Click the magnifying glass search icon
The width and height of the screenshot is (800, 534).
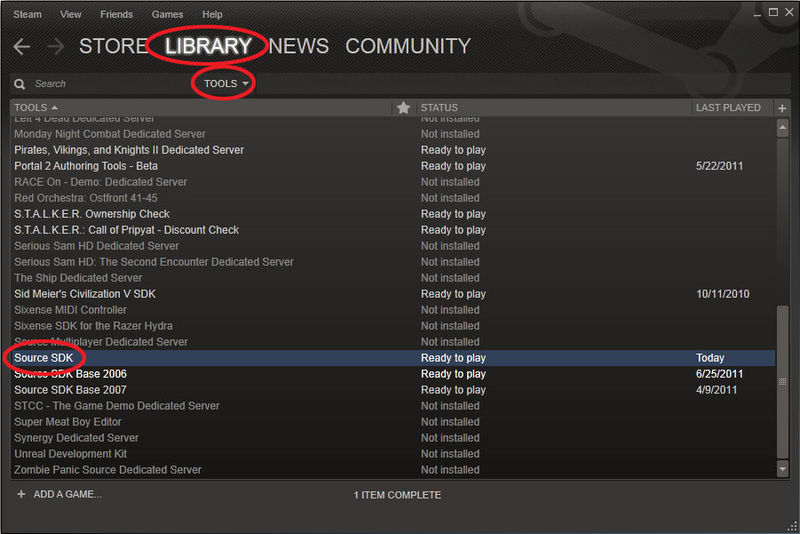click(x=20, y=84)
